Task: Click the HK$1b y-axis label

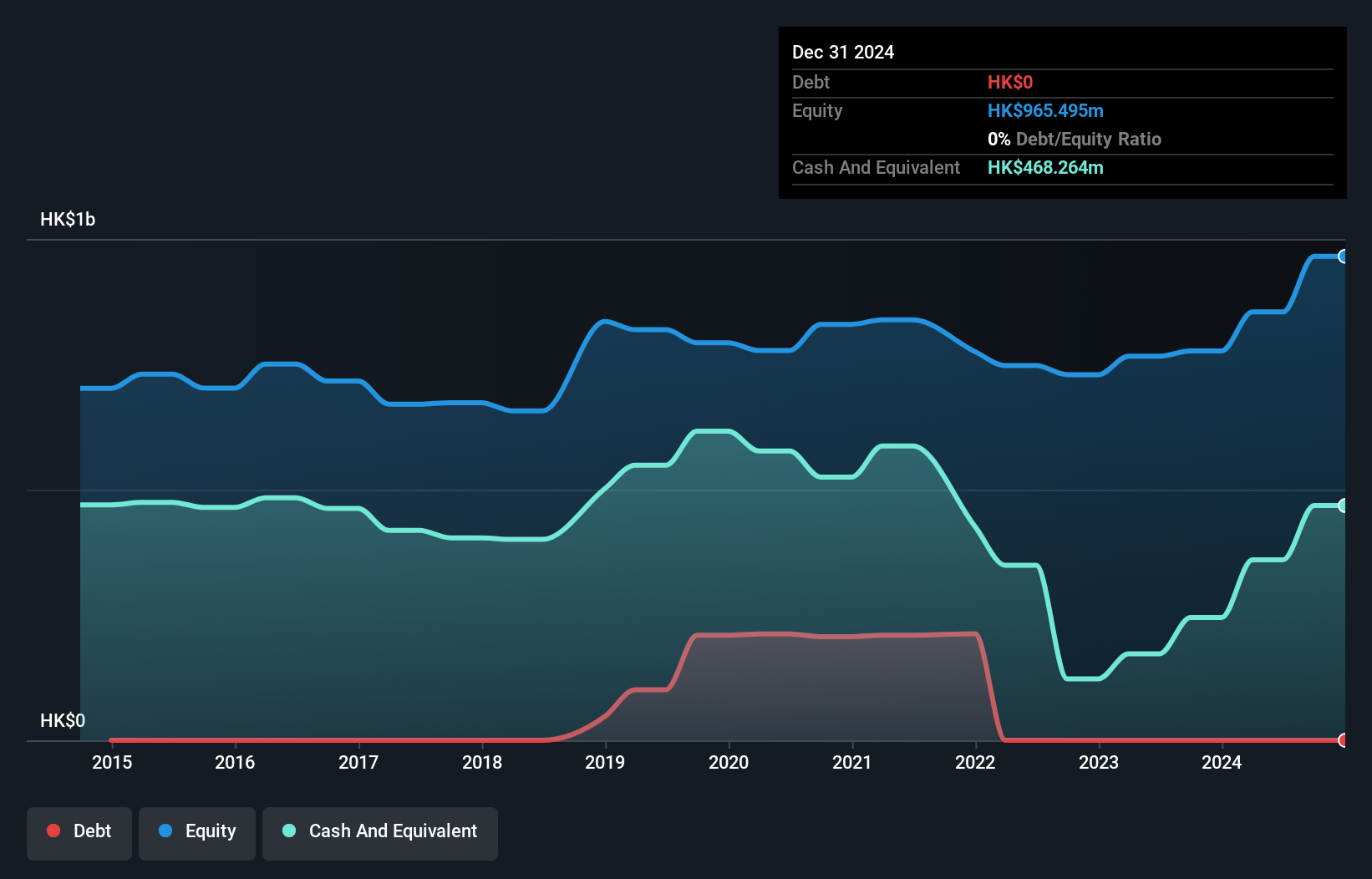Action: [x=68, y=220]
